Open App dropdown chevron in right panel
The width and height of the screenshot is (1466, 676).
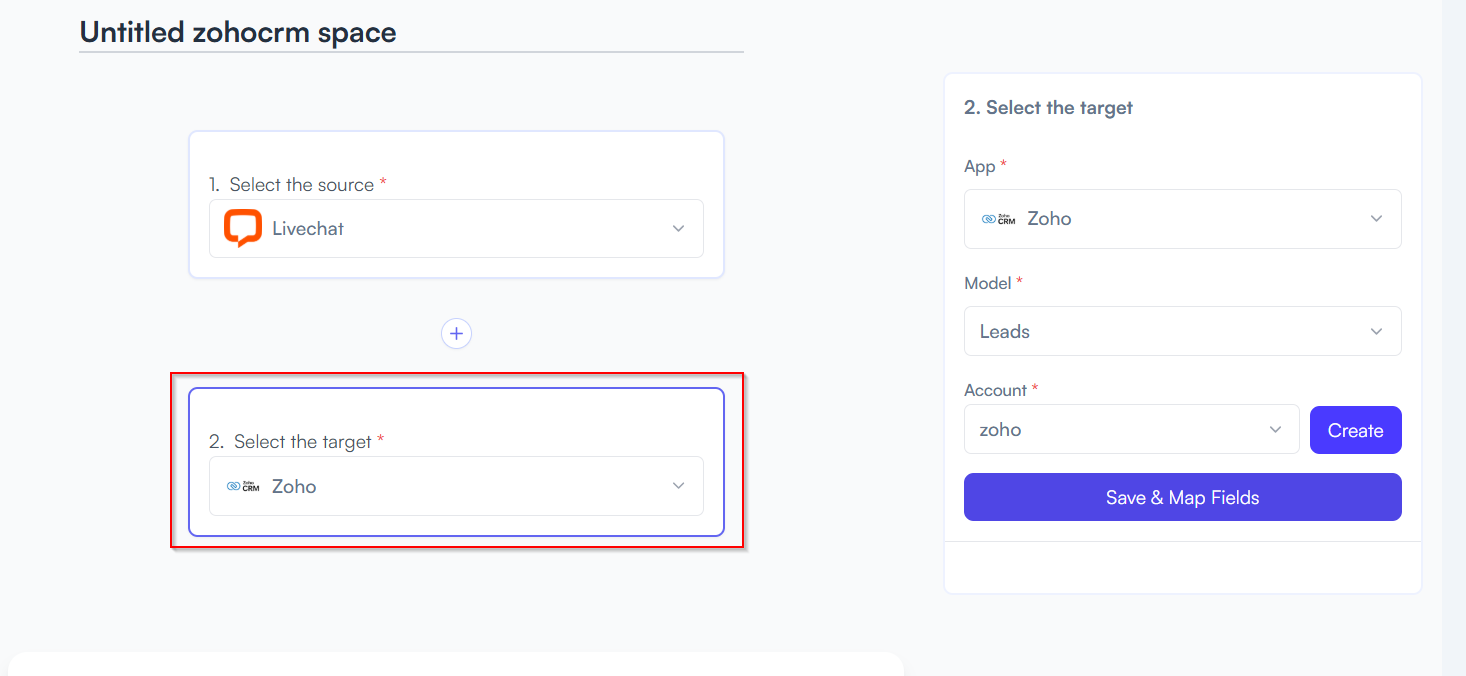click(1376, 219)
